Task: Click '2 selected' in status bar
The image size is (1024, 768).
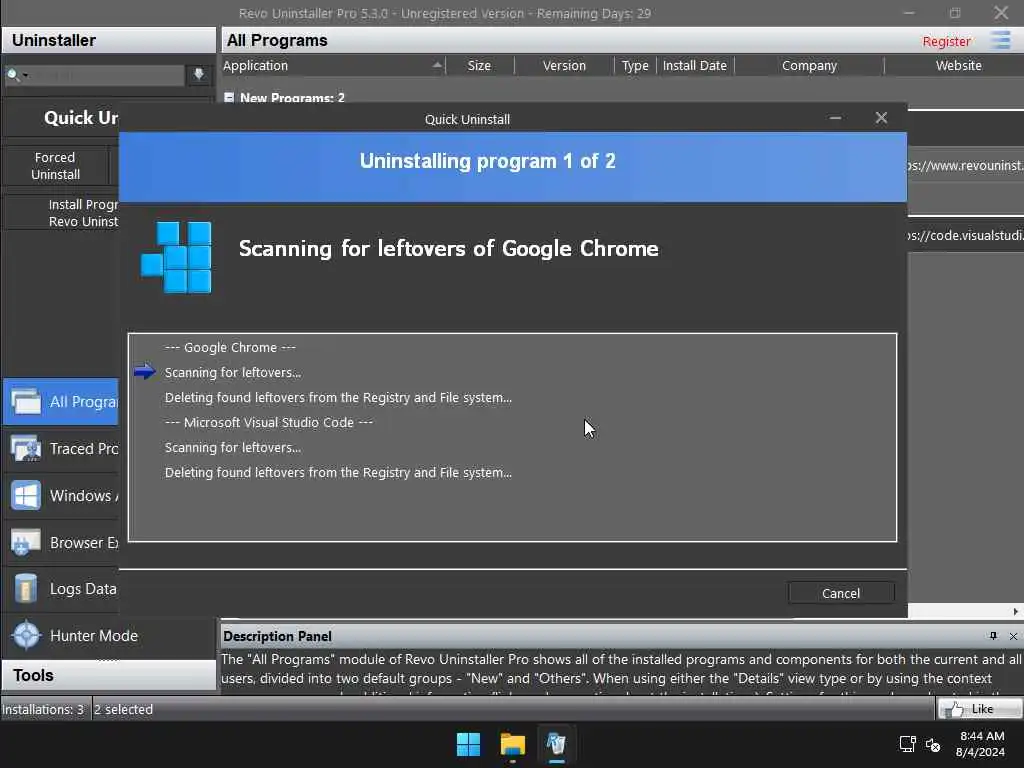Action: coord(123,709)
